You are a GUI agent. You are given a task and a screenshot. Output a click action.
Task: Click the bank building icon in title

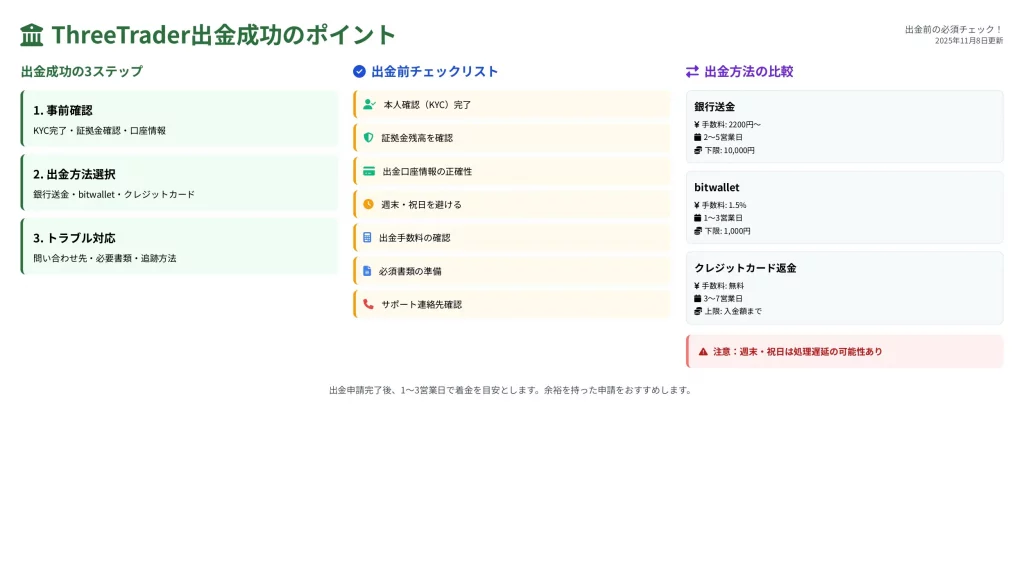click(32, 35)
